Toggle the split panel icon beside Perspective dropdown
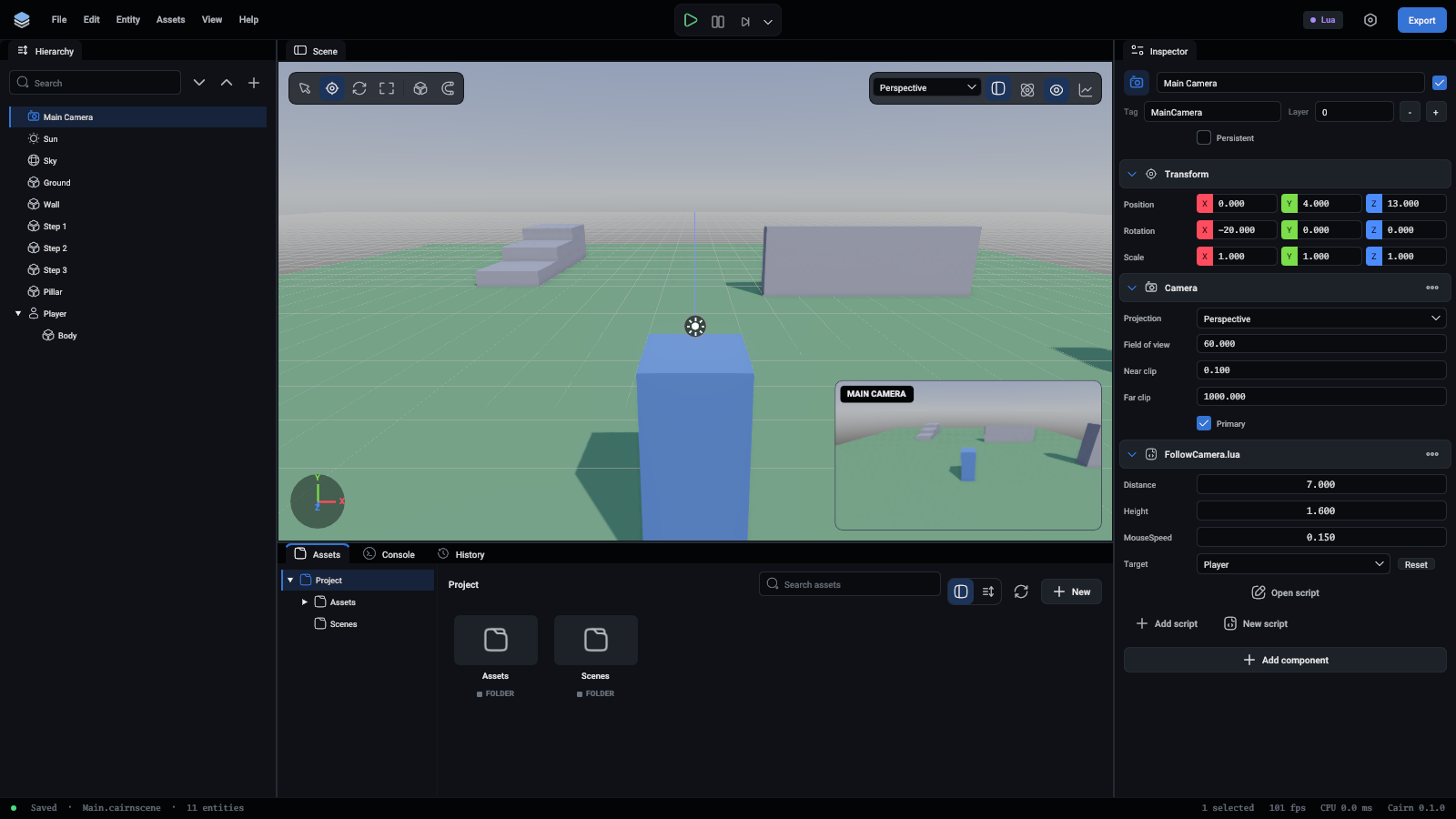 (x=998, y=88)
